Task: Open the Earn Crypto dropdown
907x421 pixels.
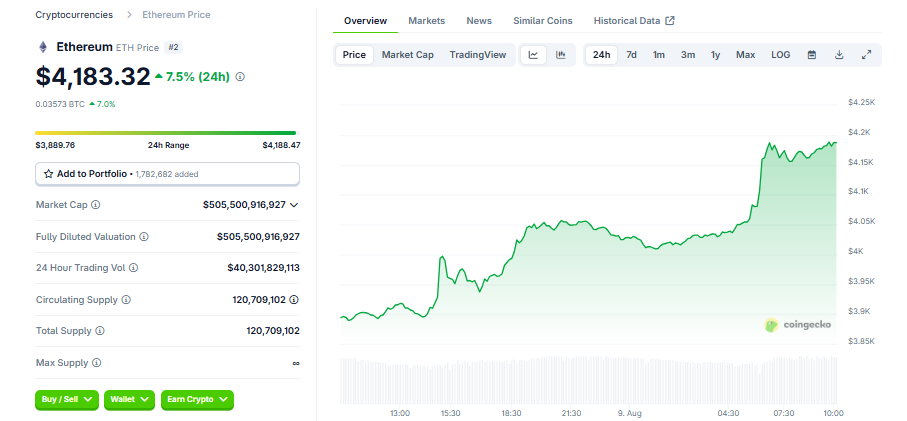Action: coord(197,399)
